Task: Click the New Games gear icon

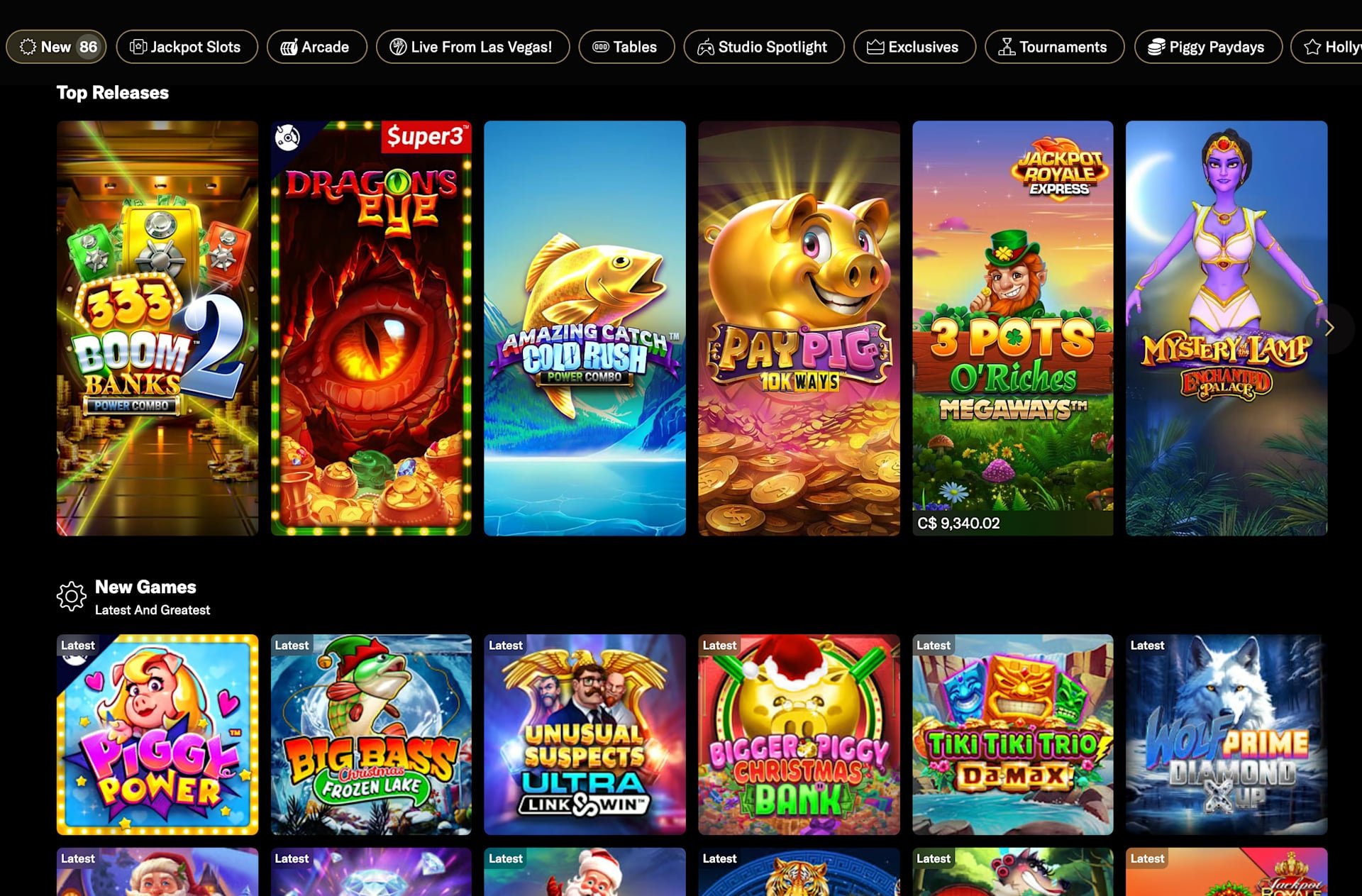Action: coord(71,597)
